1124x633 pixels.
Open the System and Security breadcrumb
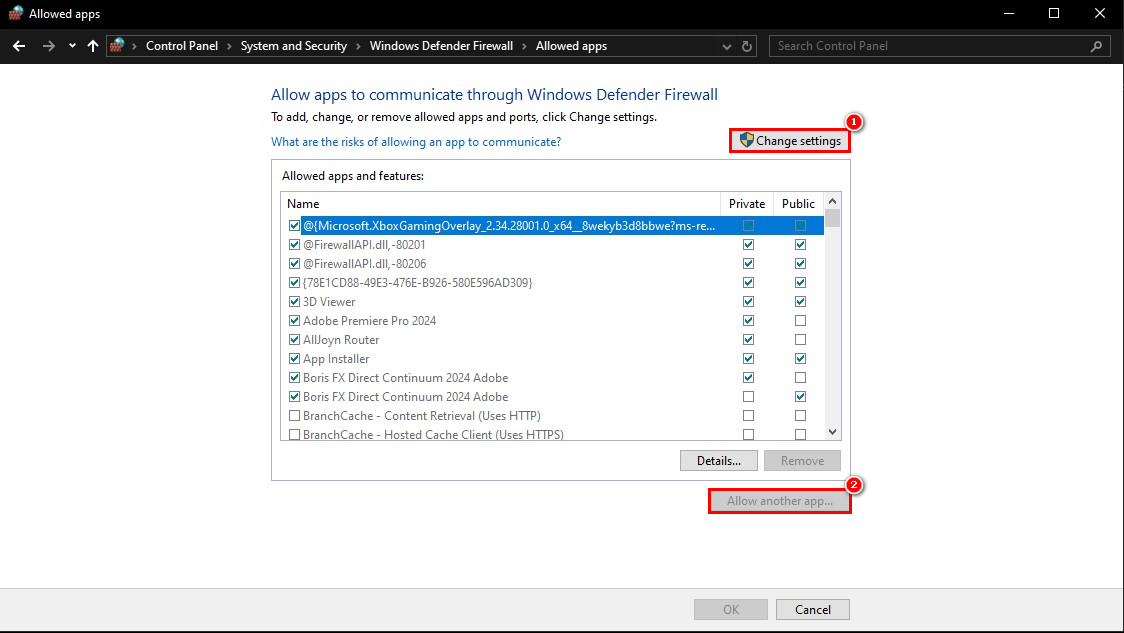tap(294, 46)
